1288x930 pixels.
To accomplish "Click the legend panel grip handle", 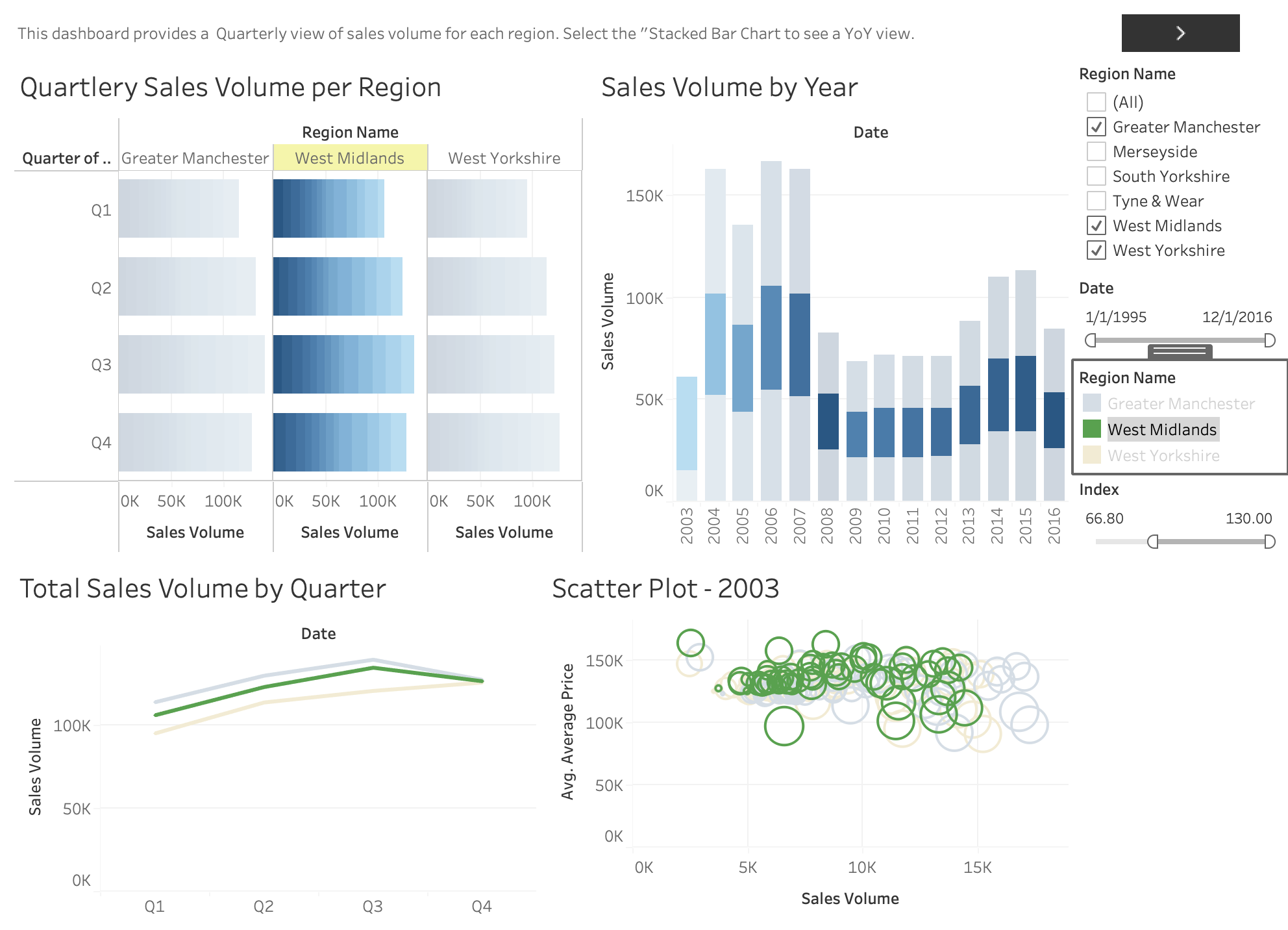I will pyautogui.click(x=1180, y=351).
